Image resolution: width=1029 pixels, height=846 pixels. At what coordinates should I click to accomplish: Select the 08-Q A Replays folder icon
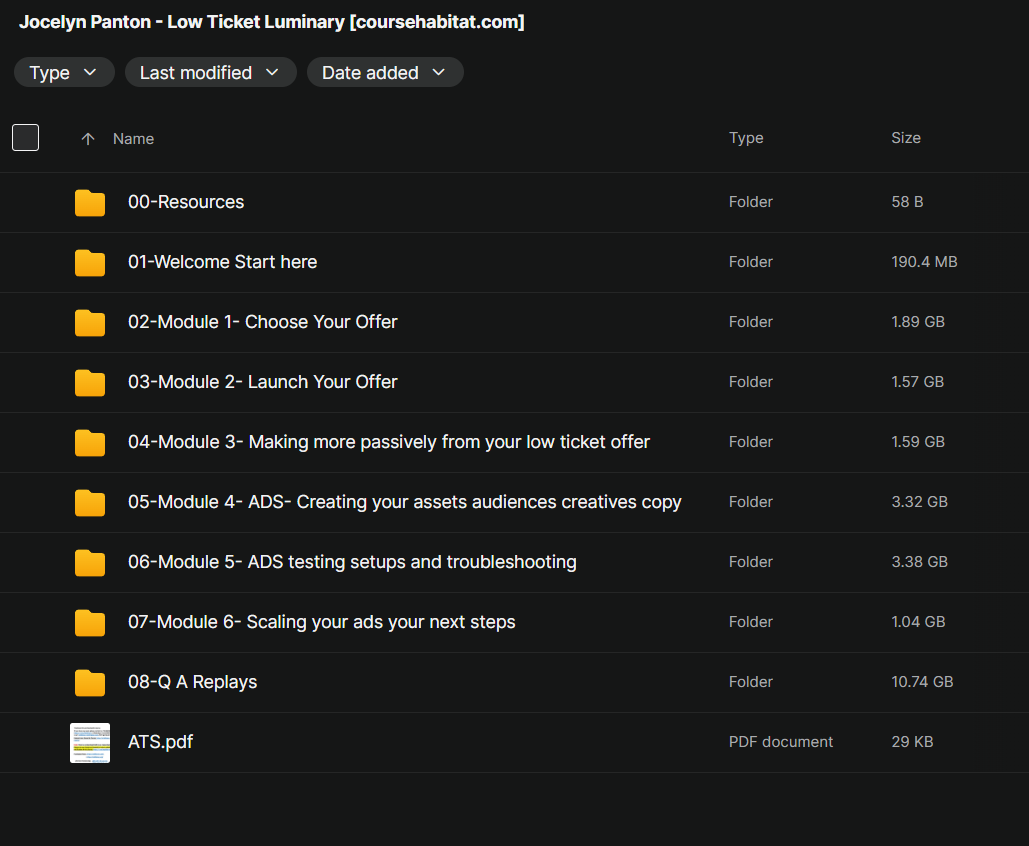90,683
